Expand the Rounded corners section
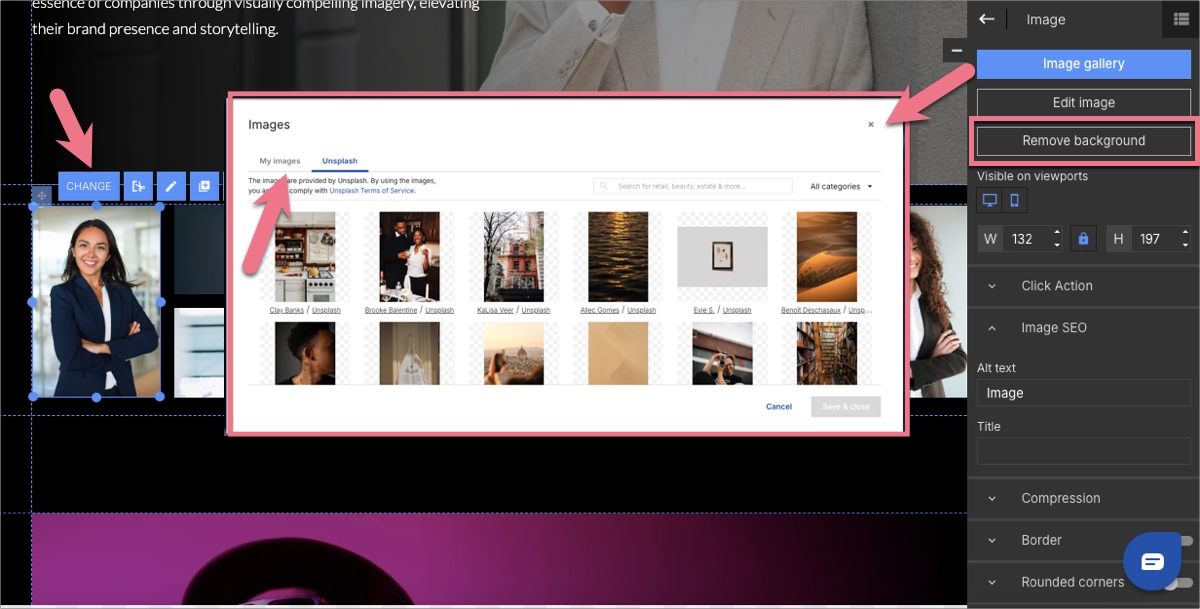 pos(991,582)
